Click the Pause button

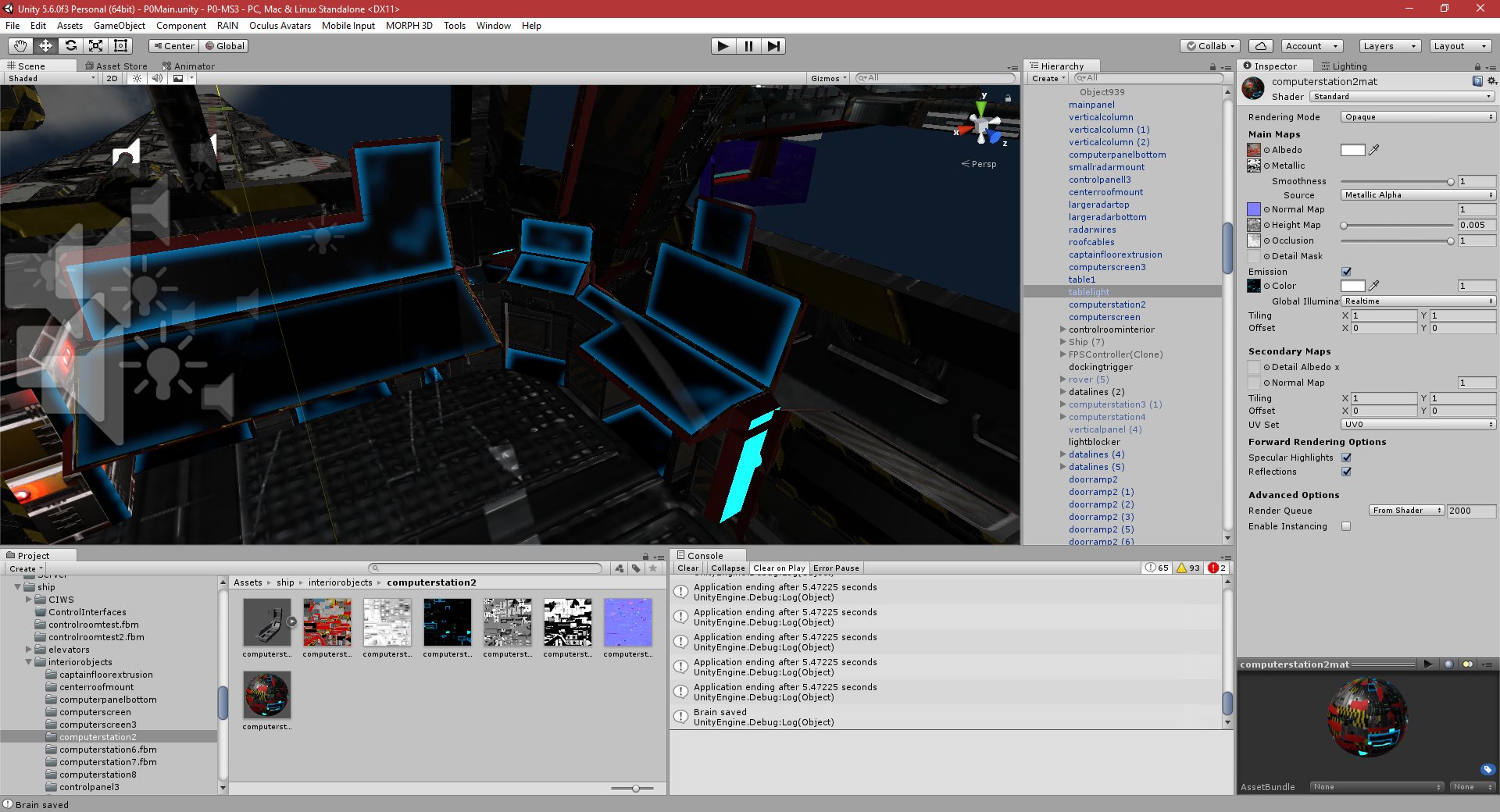748,46
